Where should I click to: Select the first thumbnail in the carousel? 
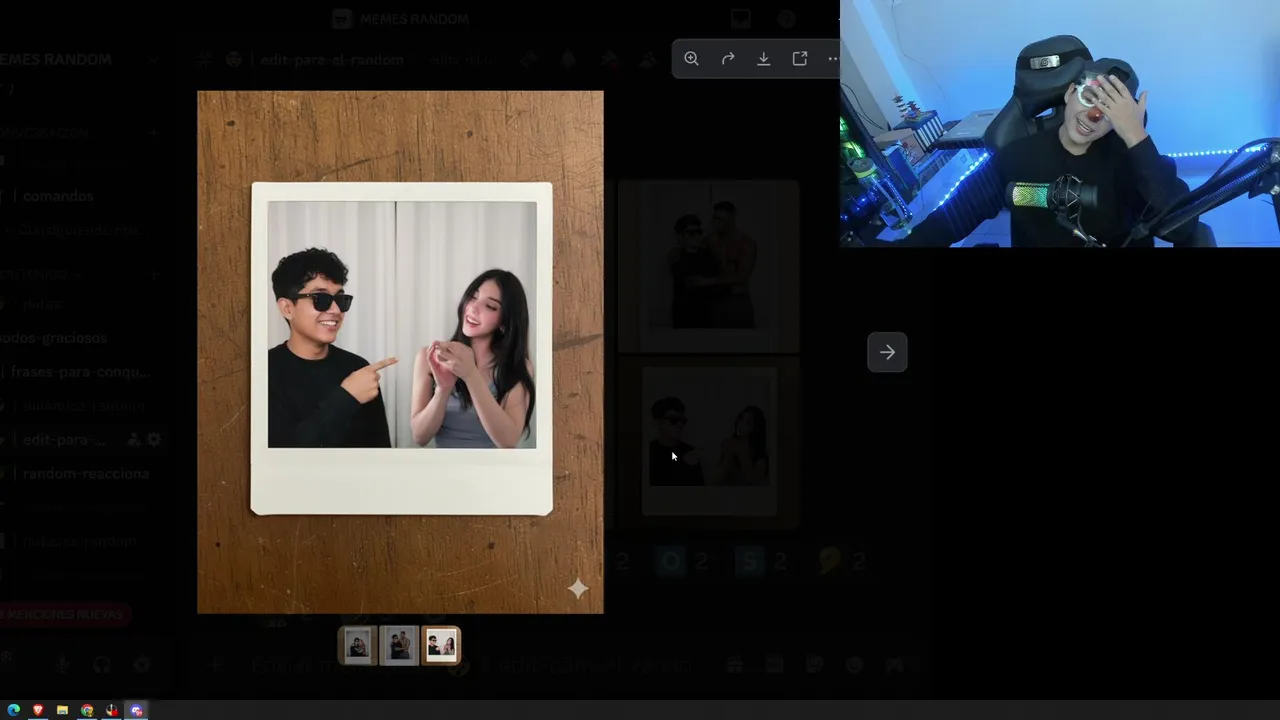[358, 646]
